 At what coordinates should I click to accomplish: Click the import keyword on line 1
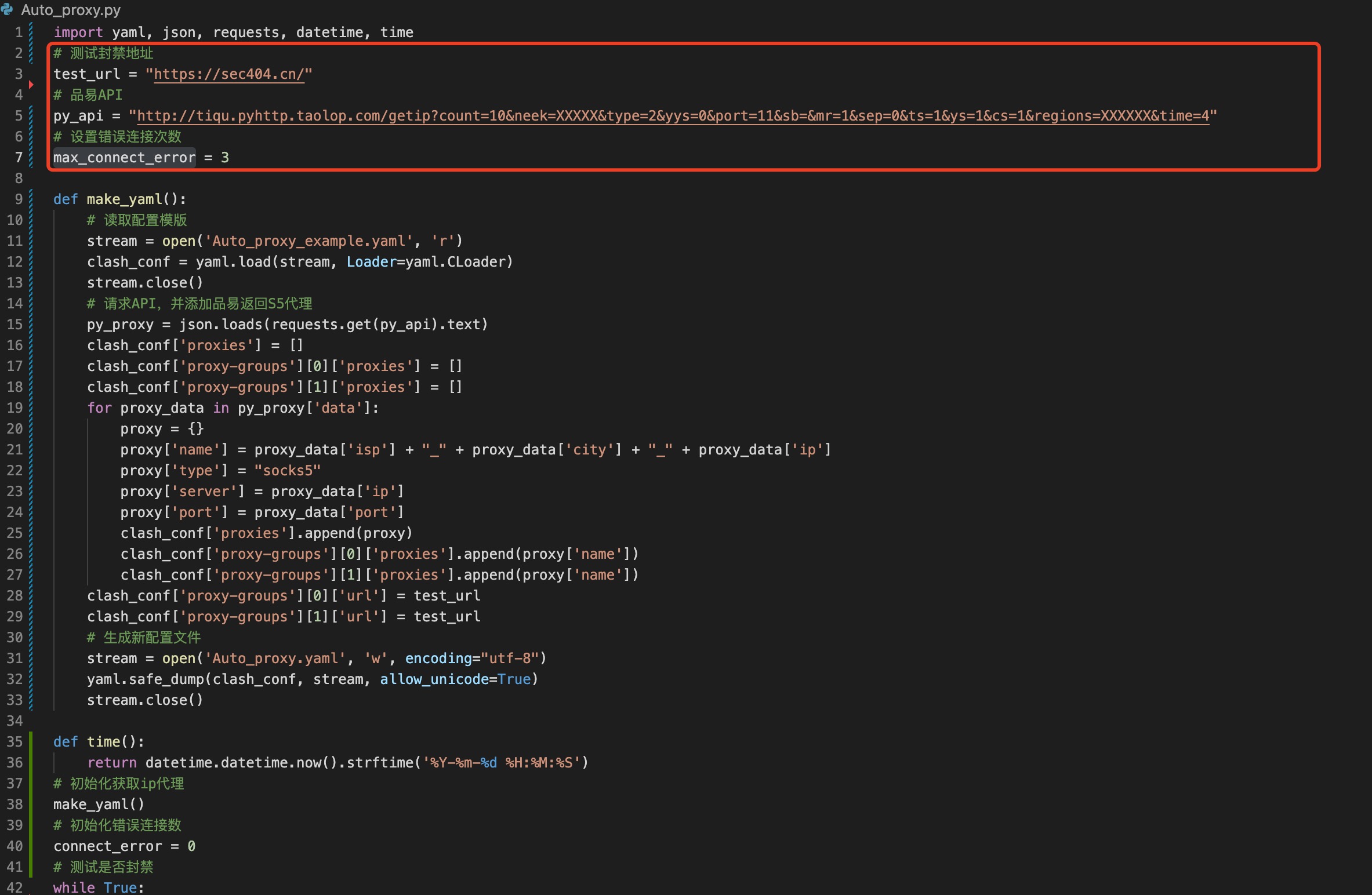click(78, 32)
